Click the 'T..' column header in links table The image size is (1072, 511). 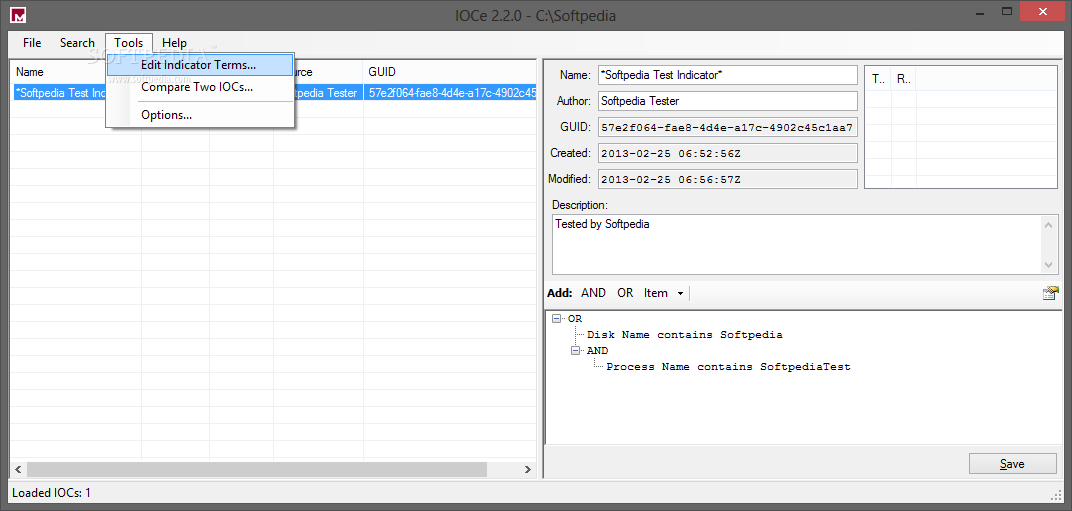pos(879,79)
